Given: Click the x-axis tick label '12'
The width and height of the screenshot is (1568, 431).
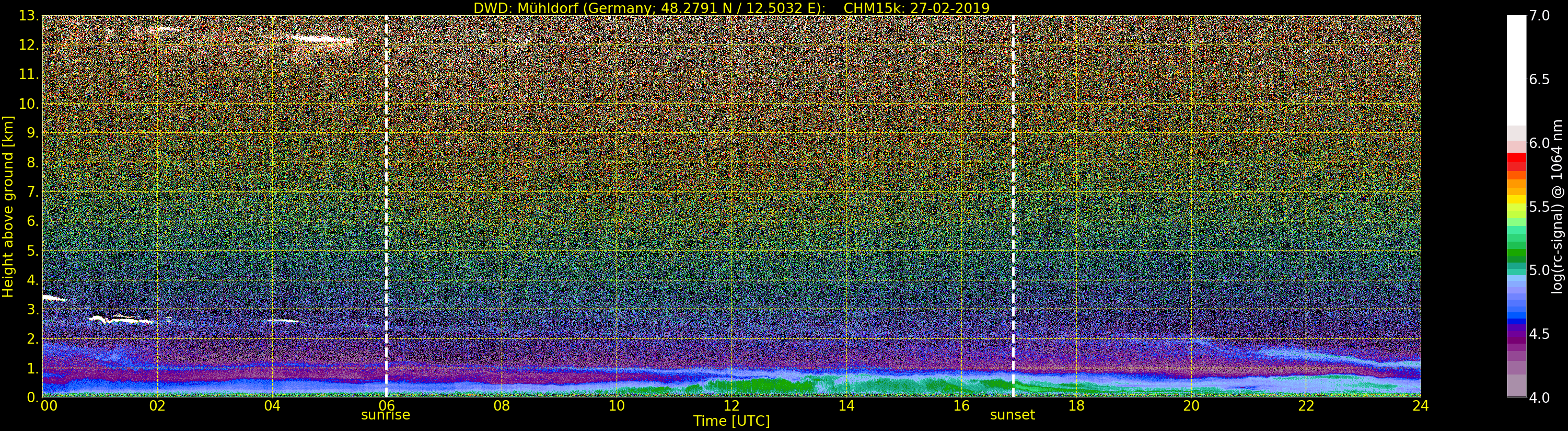Looking at the screenshot, I should 731,405.
